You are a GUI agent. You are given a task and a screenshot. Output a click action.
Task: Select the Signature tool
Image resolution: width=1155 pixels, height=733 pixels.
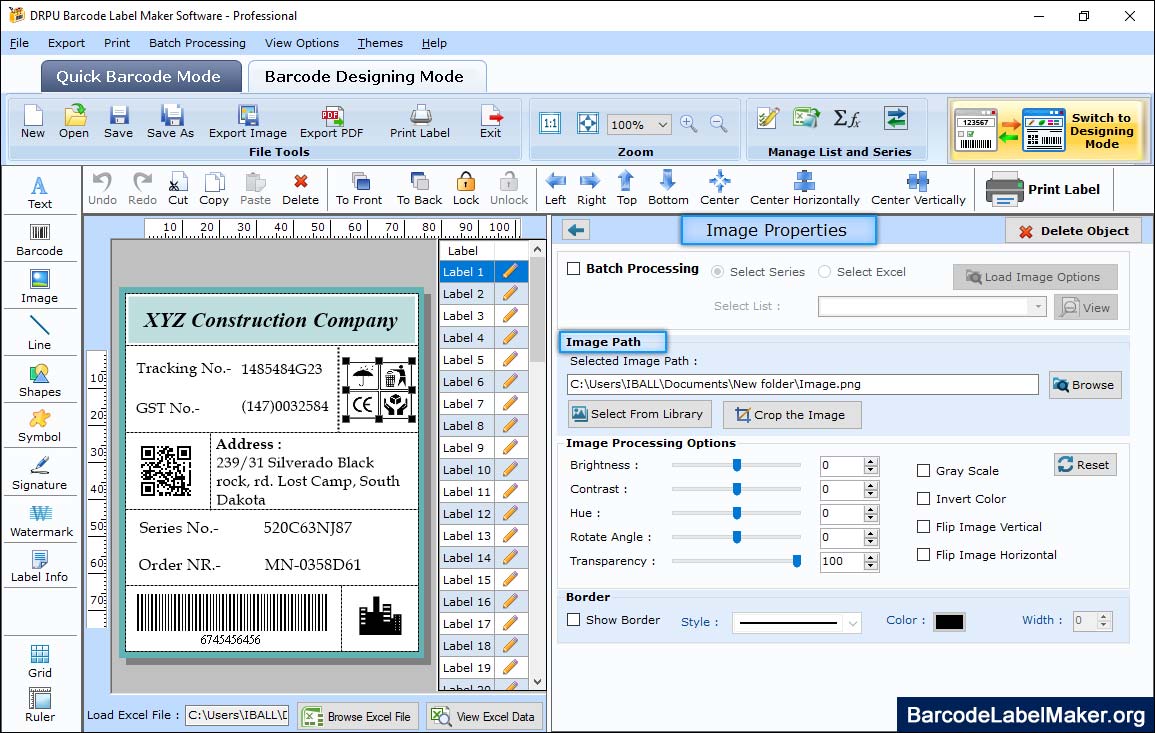(40, 474)
